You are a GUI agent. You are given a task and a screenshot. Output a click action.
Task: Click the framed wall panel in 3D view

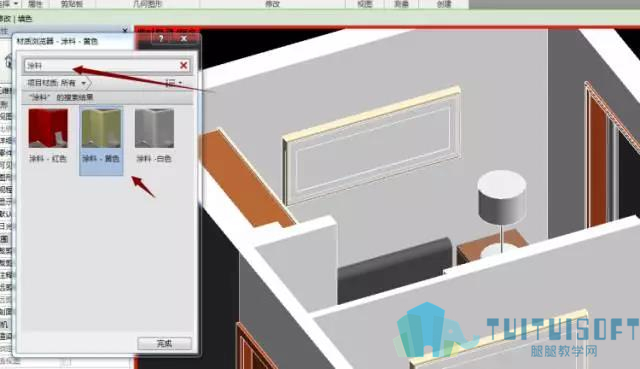point(372,145)
